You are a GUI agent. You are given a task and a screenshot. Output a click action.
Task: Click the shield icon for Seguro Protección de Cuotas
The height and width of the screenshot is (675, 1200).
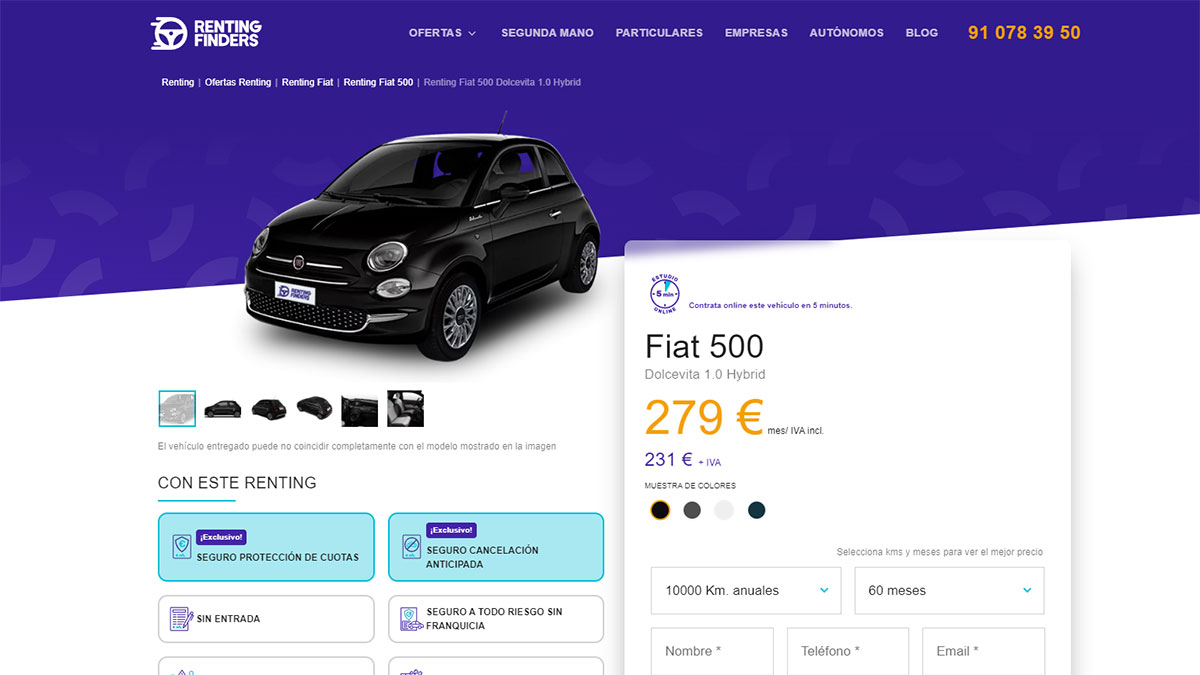click(182, 547)
